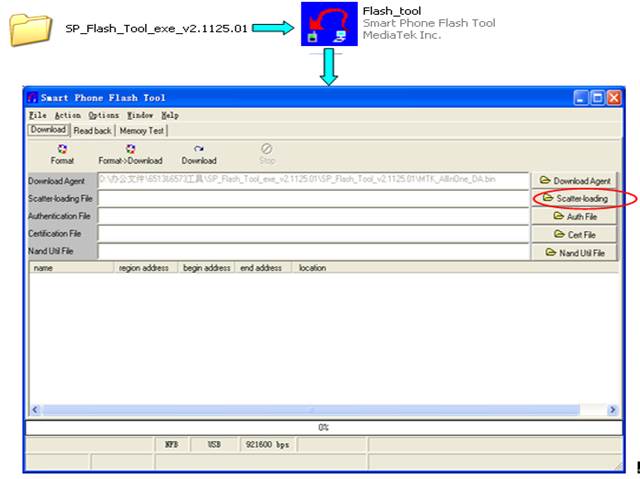Open the File menu

pos(38,115)
